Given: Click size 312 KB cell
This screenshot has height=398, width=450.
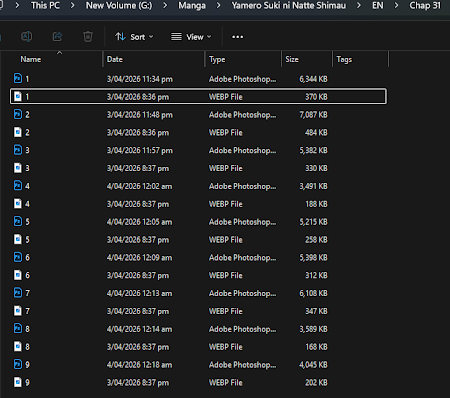Looking at the screenshot, I should tap(316, 275).
